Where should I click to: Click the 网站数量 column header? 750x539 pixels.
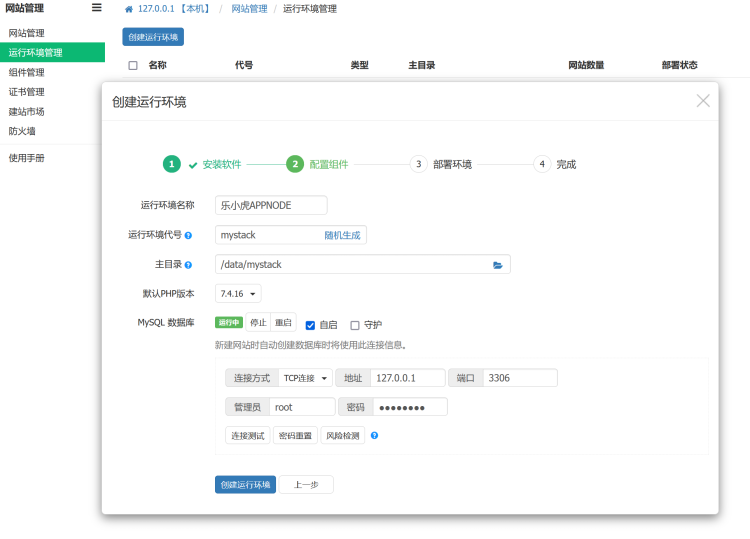(586, 66)
